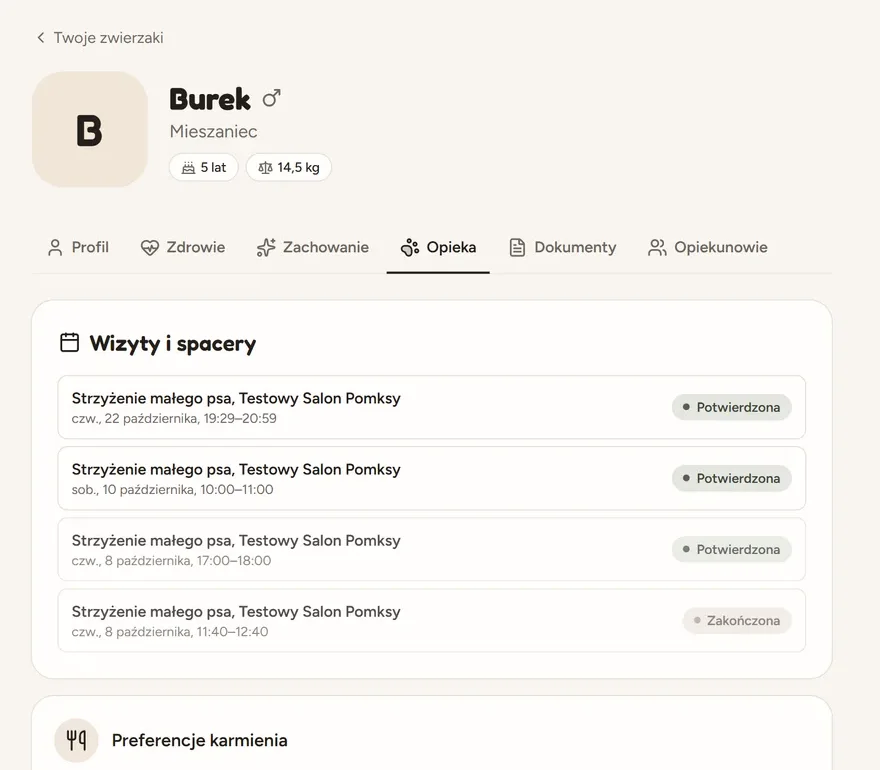Open the visit on 10 października 10:00–11:00
The height and width of the screenshot is (770, 880).
pyautogui.click(x=432, y=479)
